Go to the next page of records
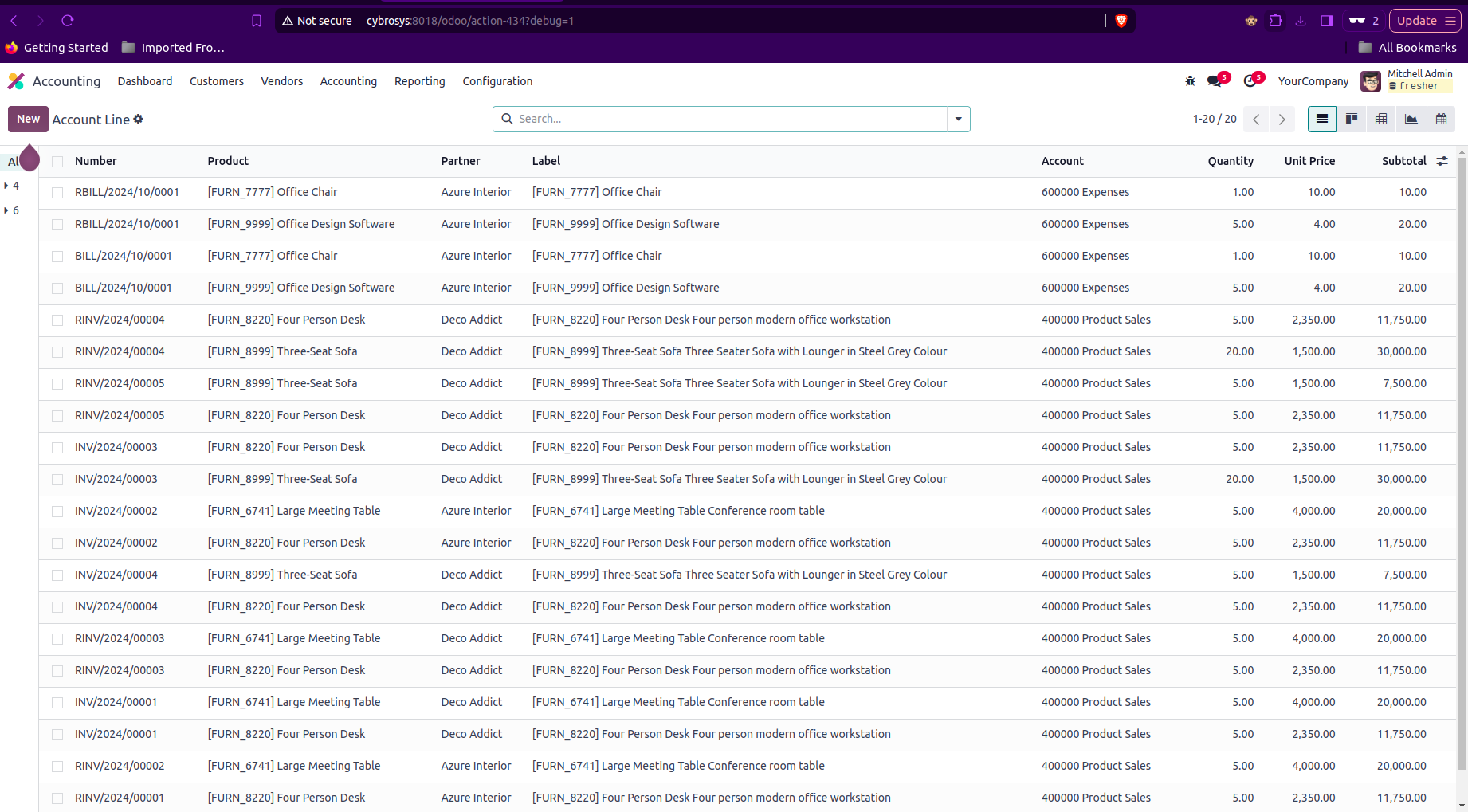 pyautogui.click(x=1282, y=119)
